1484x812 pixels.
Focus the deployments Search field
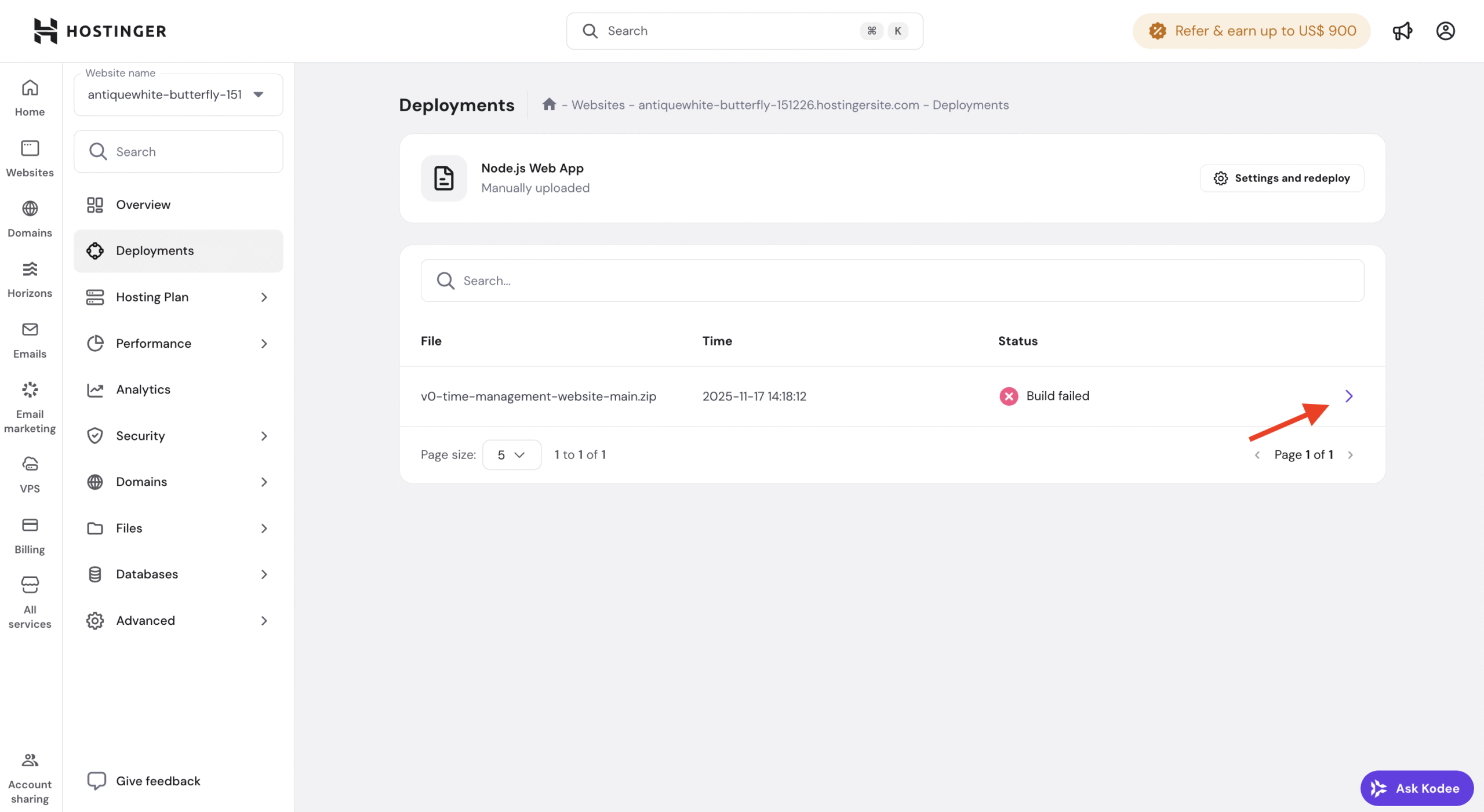click(x=893, y=281)
